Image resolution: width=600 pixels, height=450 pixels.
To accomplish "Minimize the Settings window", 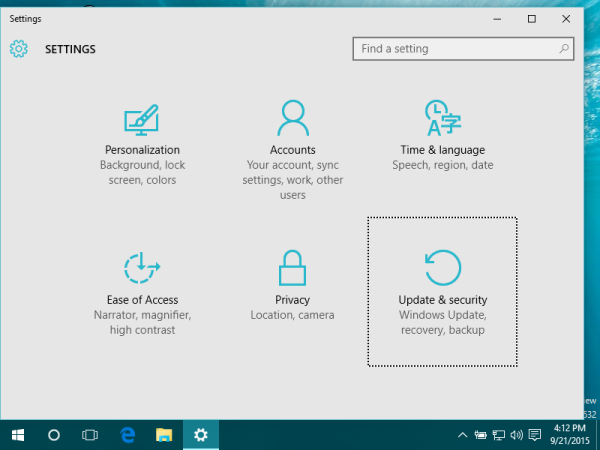I will 497,19.
